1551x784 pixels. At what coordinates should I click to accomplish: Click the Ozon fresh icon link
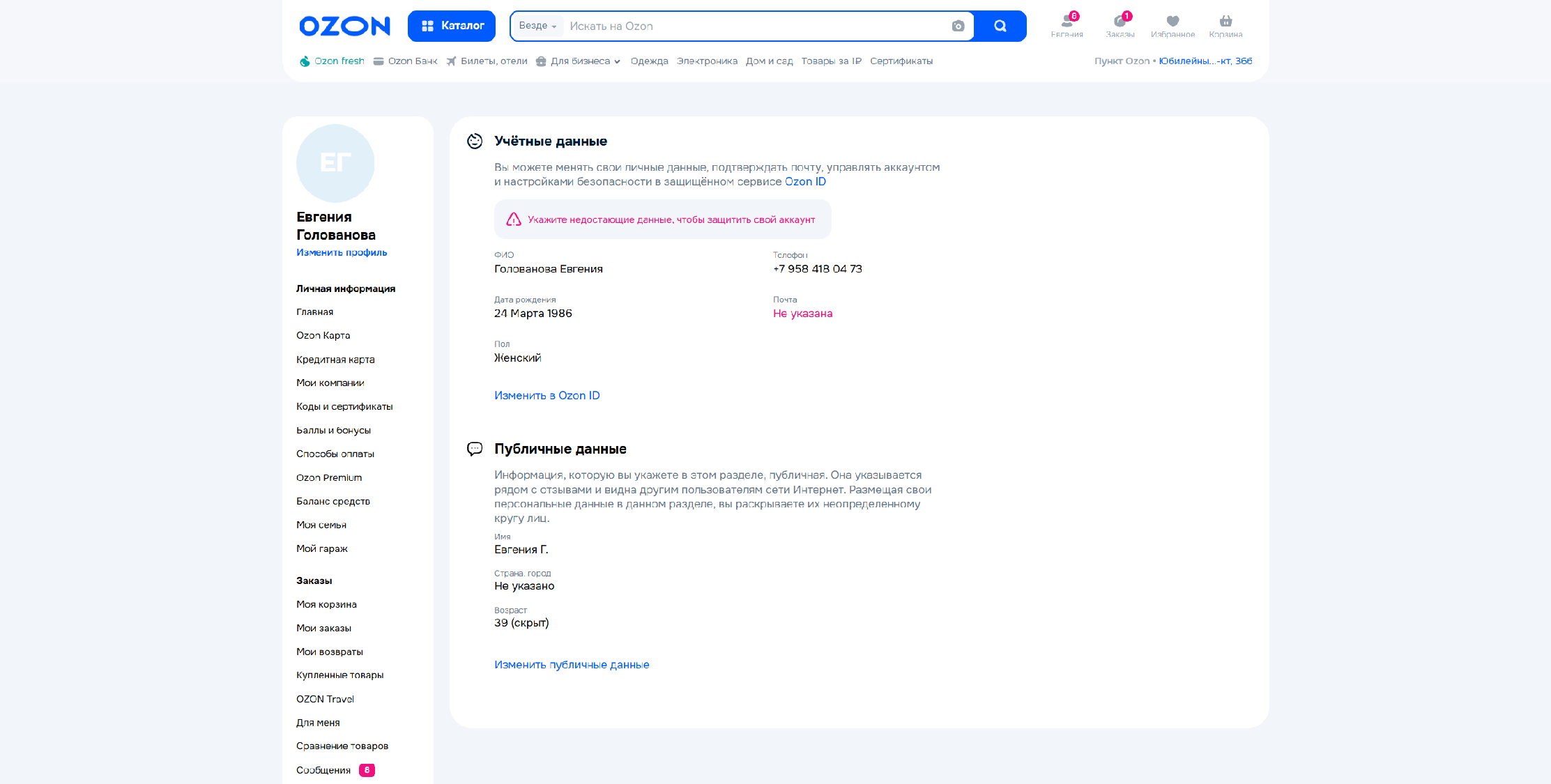pos(305,61)
